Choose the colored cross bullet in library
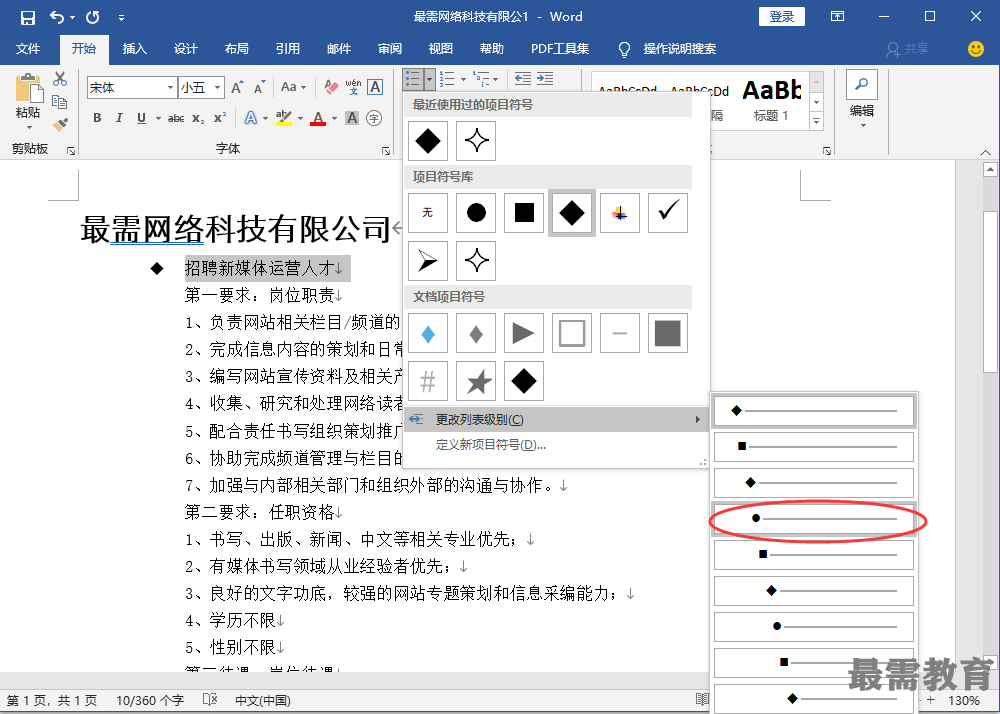 pyautogui.click(x=620, y=212)
